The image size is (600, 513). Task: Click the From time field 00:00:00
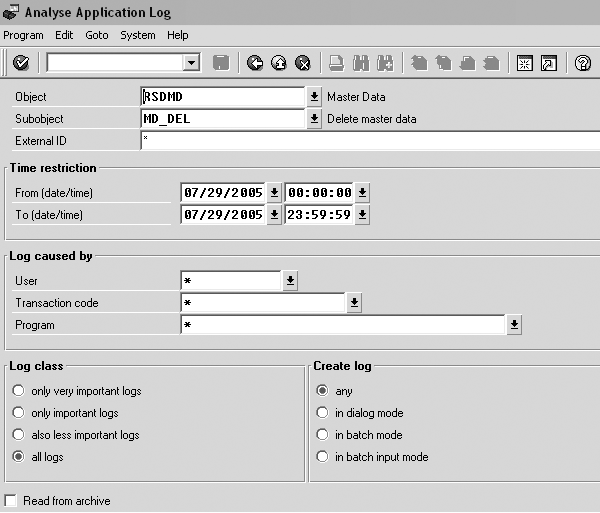(319, 192)
